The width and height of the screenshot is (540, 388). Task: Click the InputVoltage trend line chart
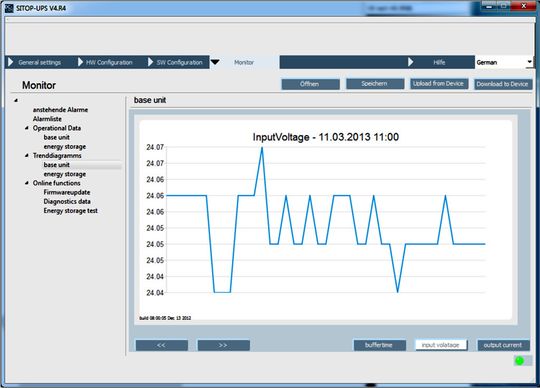[325, 220]
